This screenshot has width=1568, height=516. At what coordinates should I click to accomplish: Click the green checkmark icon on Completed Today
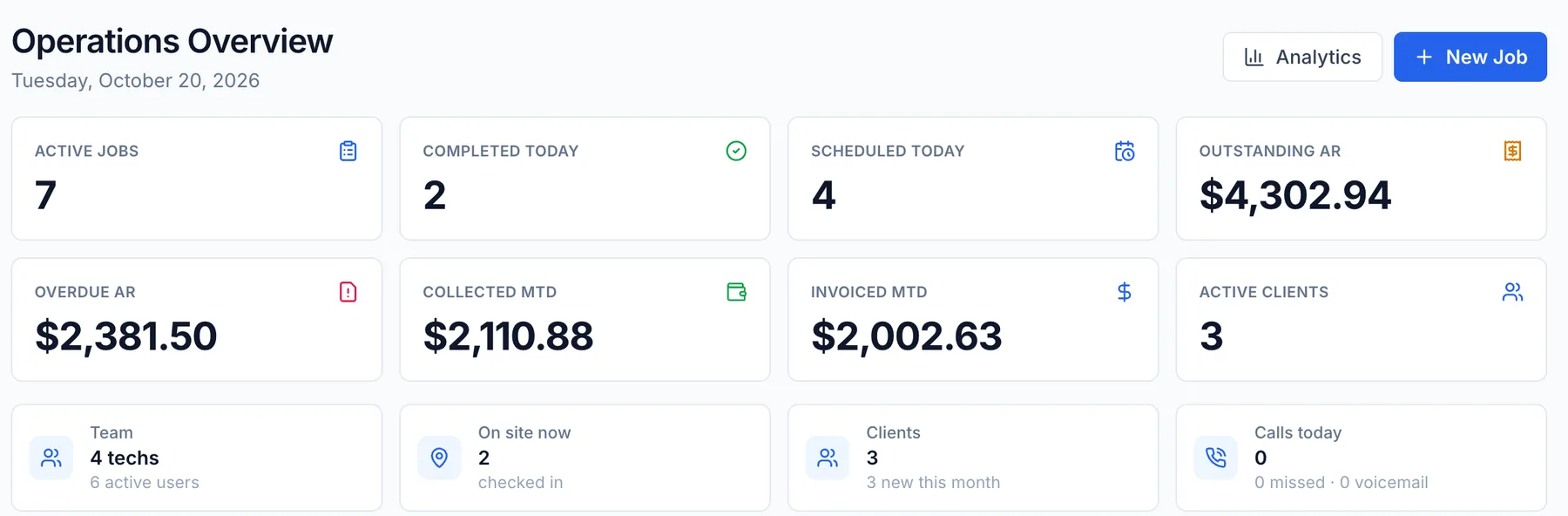(x=736, y=151)
